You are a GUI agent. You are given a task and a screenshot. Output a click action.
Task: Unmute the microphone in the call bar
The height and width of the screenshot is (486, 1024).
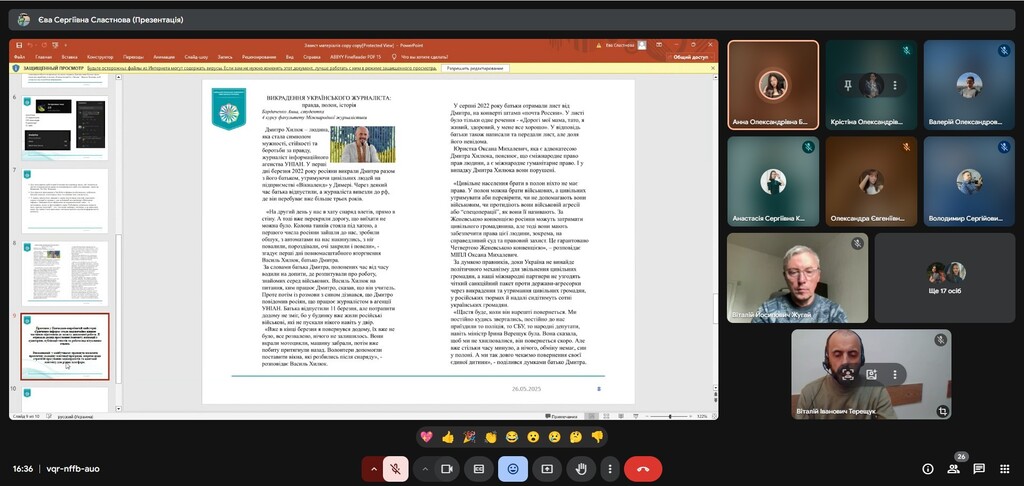coord(396,468)
